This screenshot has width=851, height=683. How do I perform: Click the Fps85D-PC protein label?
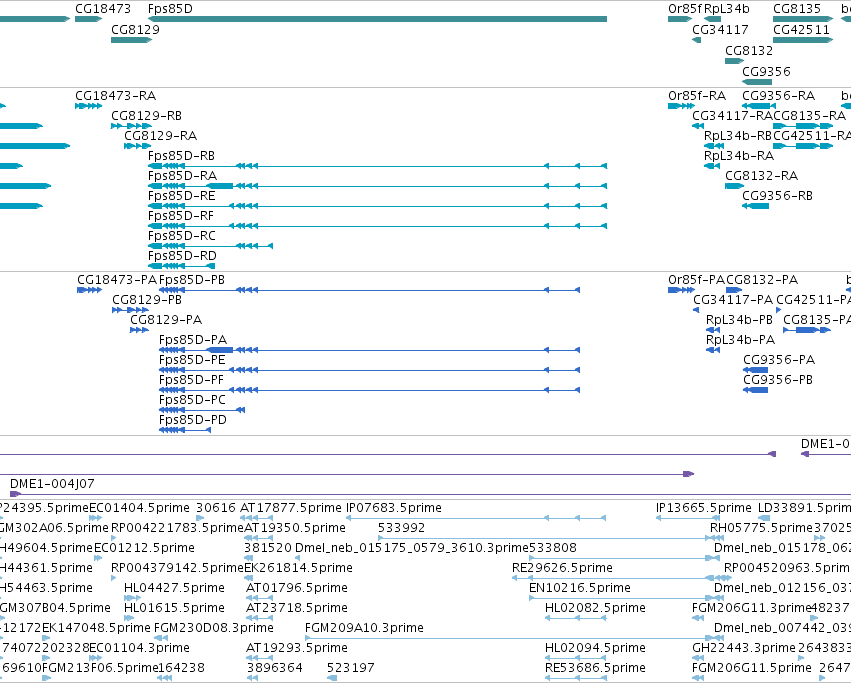(192, 400)
